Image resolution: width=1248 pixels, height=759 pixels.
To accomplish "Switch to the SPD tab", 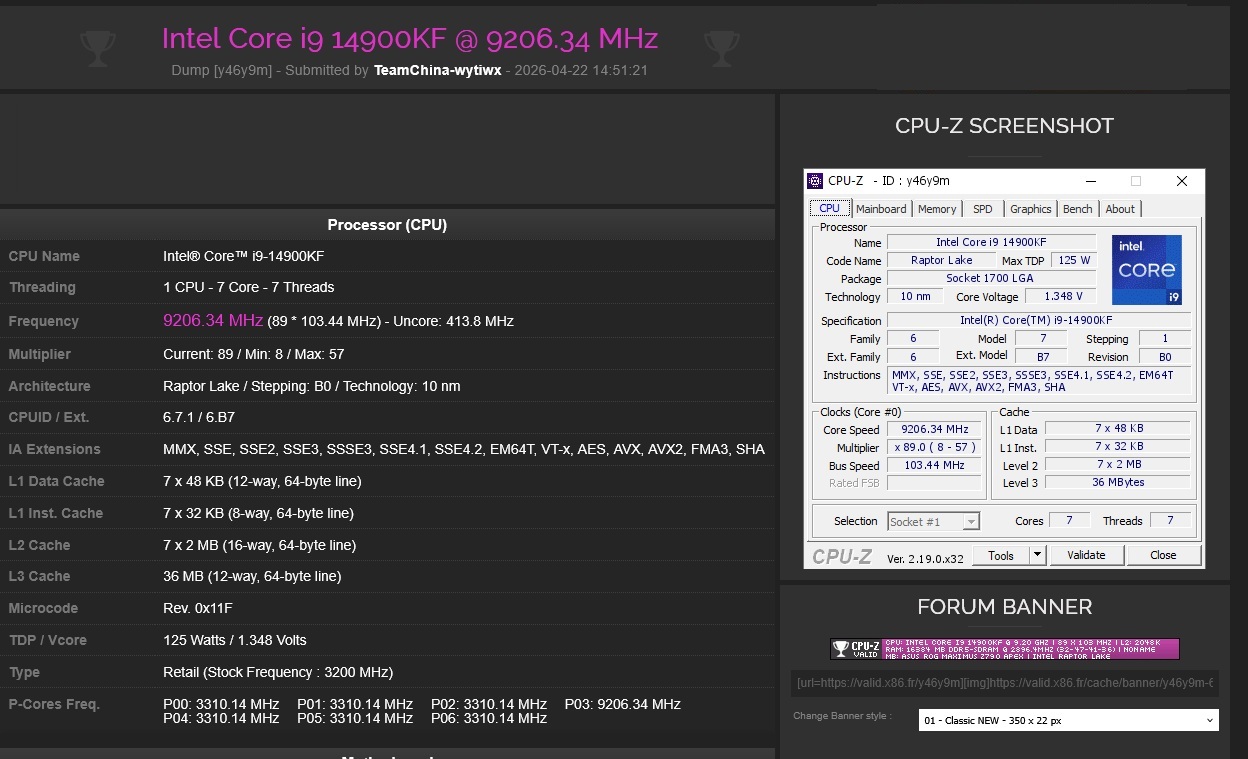I will point(983,209).
